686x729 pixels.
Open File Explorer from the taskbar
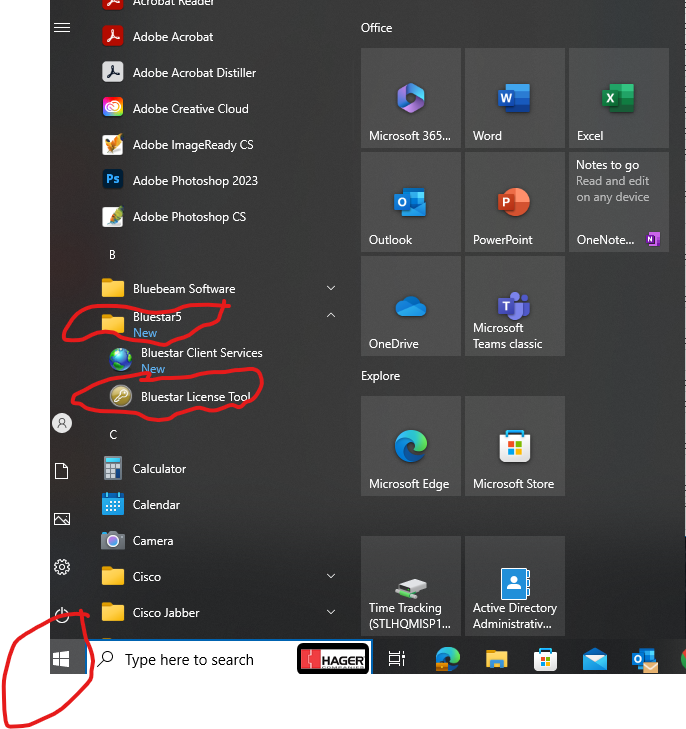[496, 659]
